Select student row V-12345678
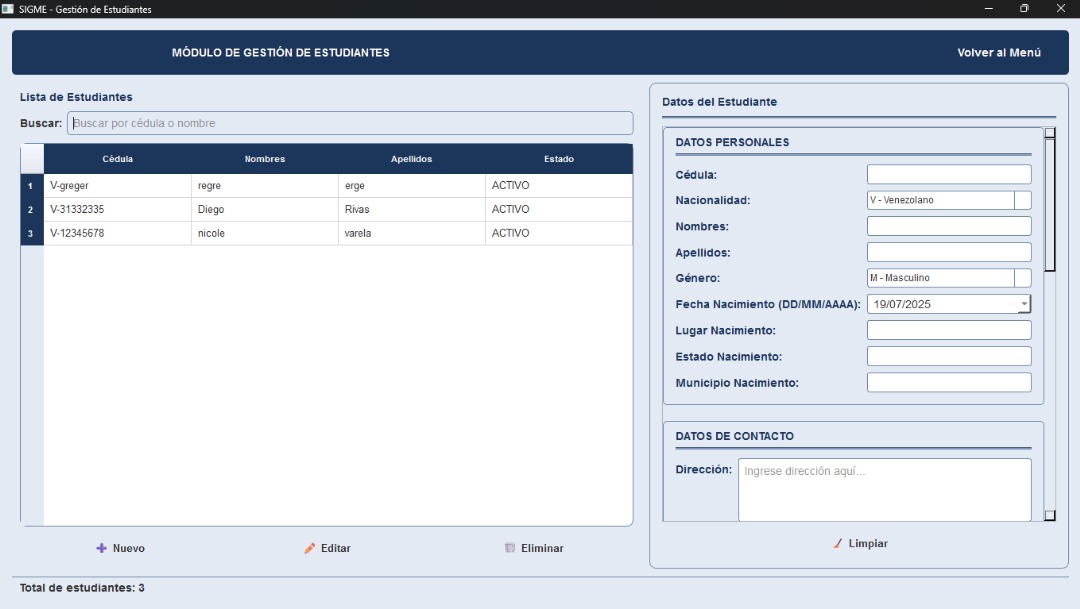The height and width of the screenshot is (609, 1080). click(x=118, y=233)
